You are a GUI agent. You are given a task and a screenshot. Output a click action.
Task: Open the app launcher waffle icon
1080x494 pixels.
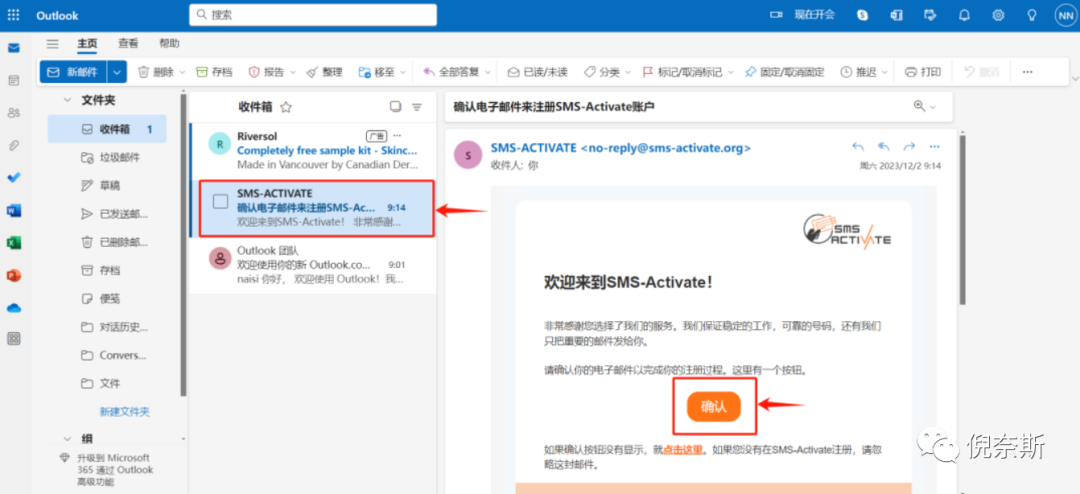[14, 15]
